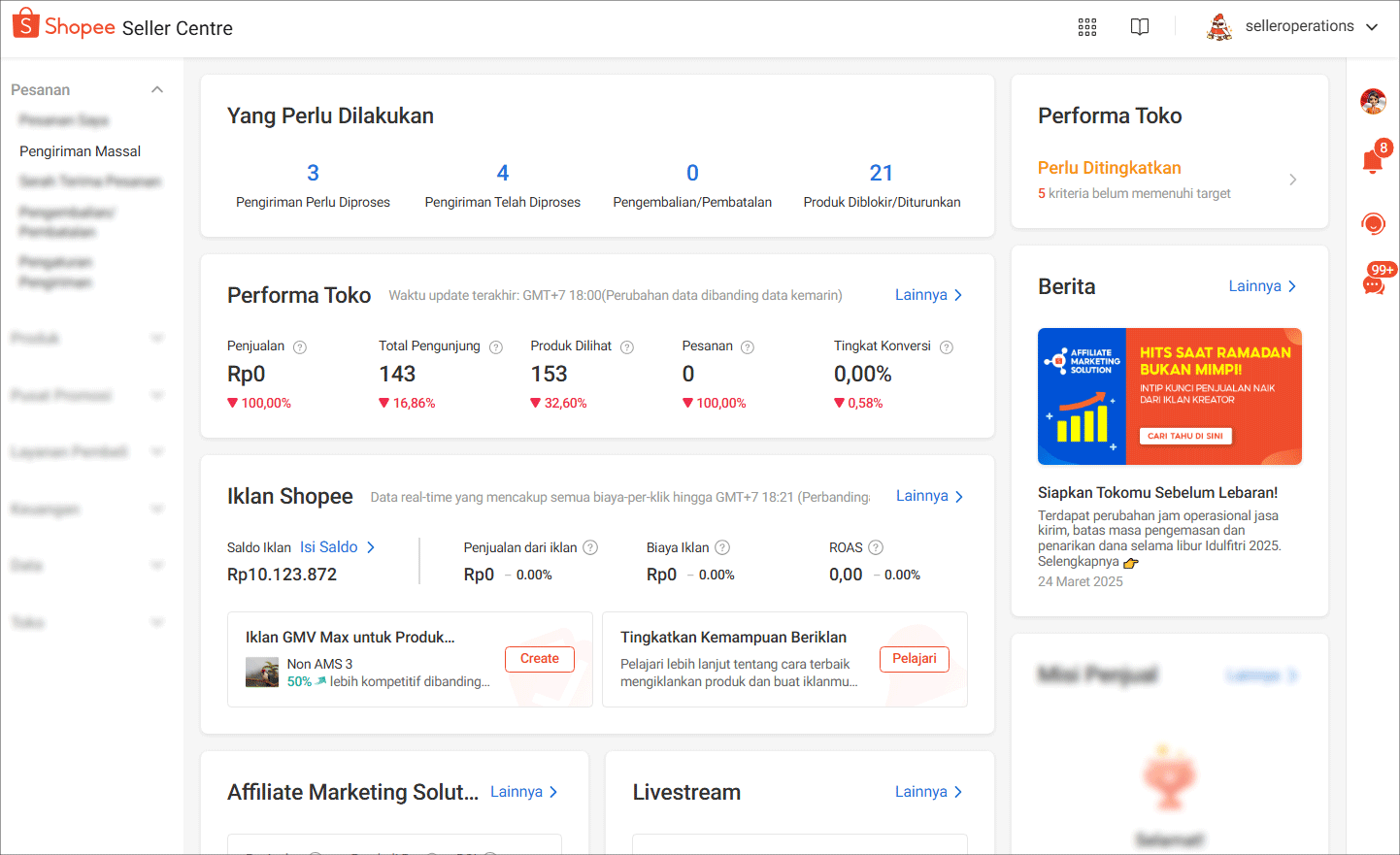The width and height of the screenshot is (1400, 855).
Task: Expand the third blurred sidebar menu chevron
Action: pyautogui.click(x=157, y=451)
